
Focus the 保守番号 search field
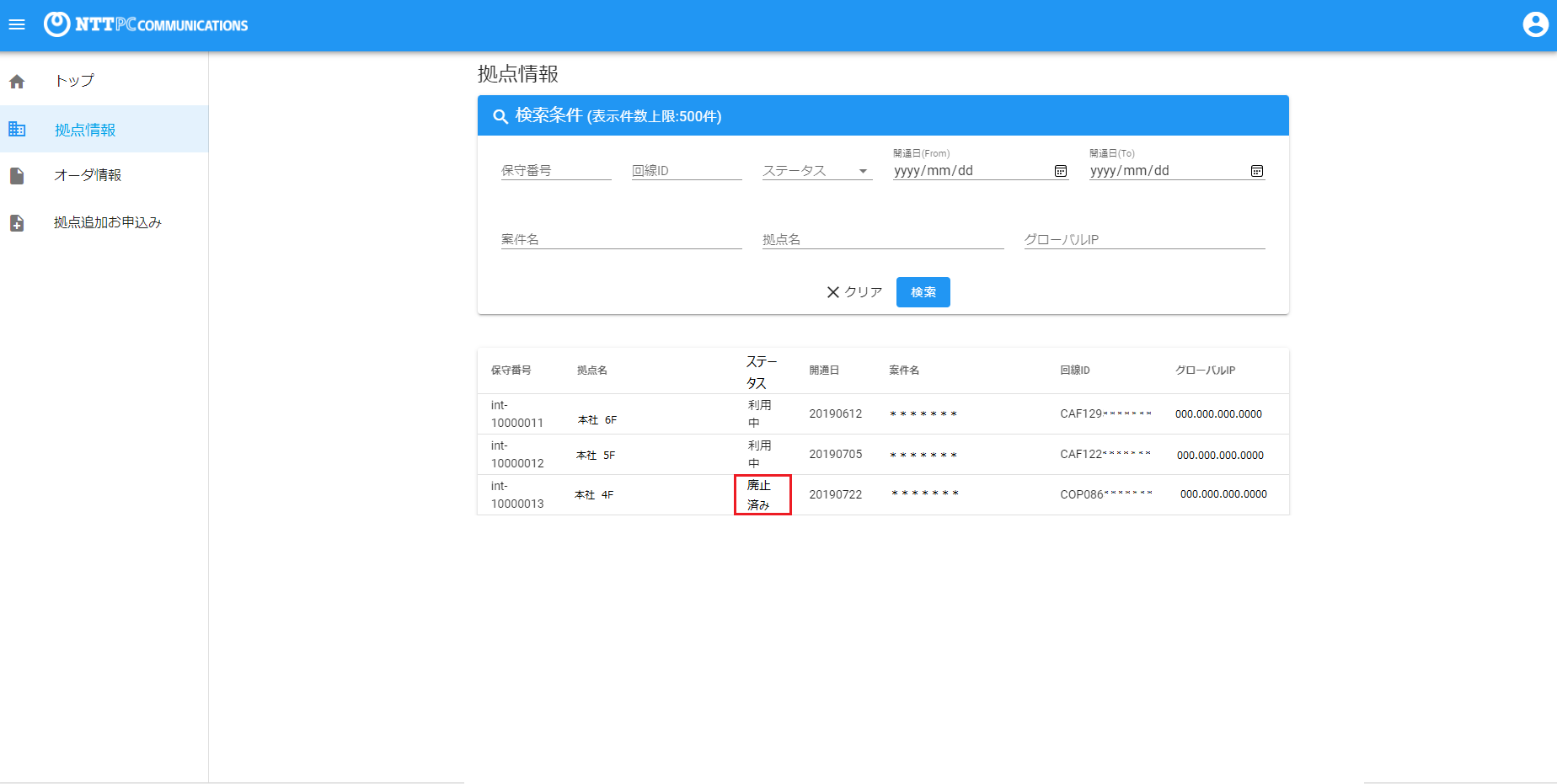pos(556,171)
